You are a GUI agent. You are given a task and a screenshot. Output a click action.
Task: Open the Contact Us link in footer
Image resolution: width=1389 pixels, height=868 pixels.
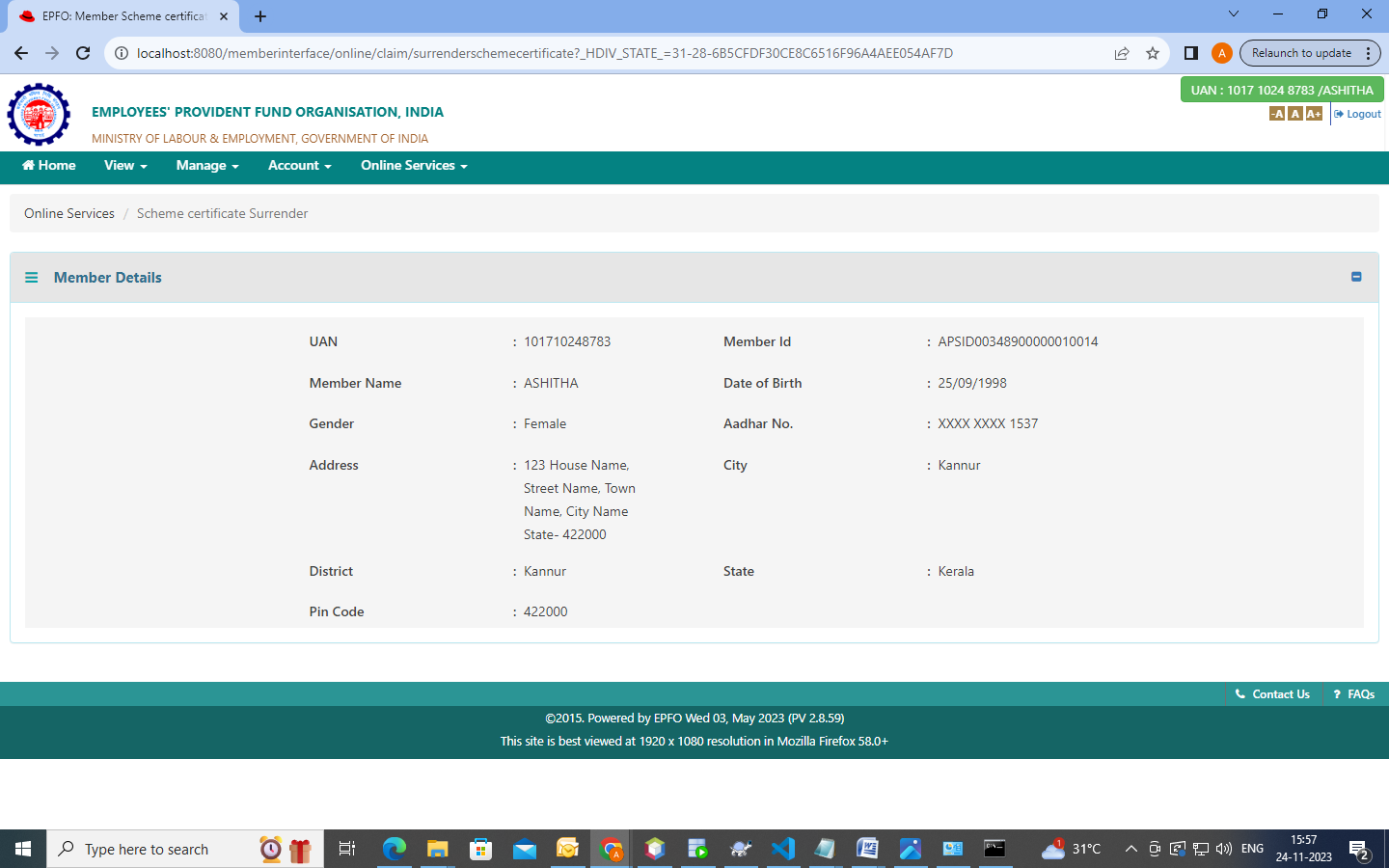(1273, 694)
